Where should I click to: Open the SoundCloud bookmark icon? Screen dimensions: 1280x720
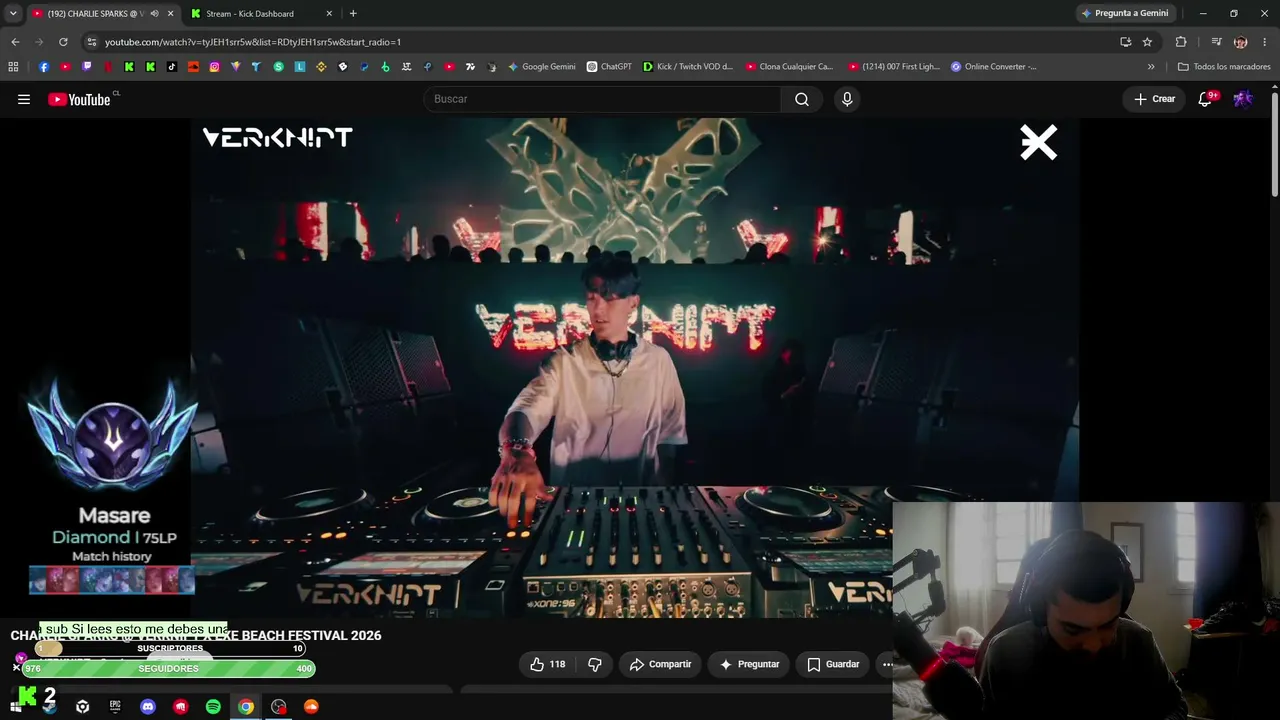tap(194, 67)
